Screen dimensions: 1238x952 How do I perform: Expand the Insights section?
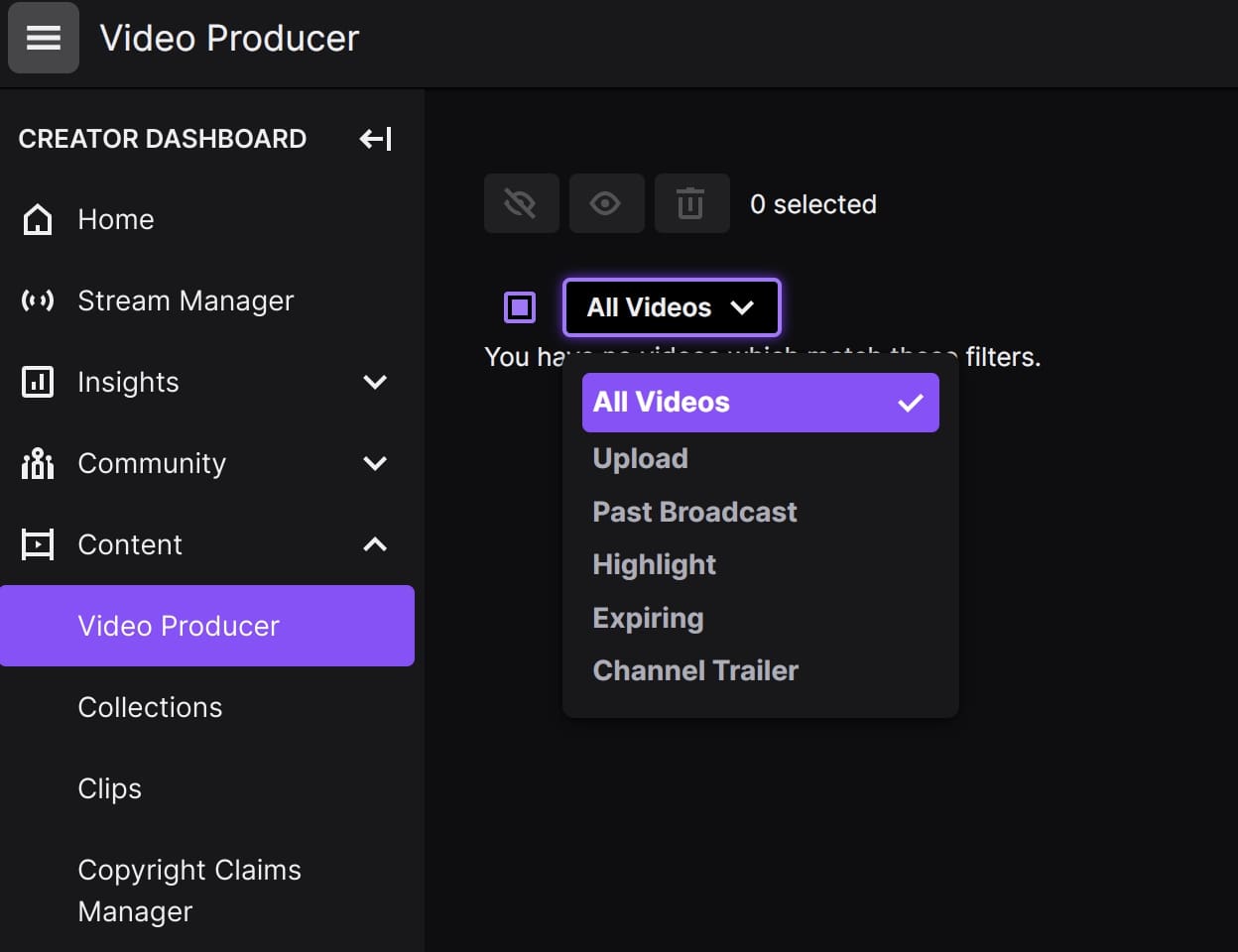374,382
